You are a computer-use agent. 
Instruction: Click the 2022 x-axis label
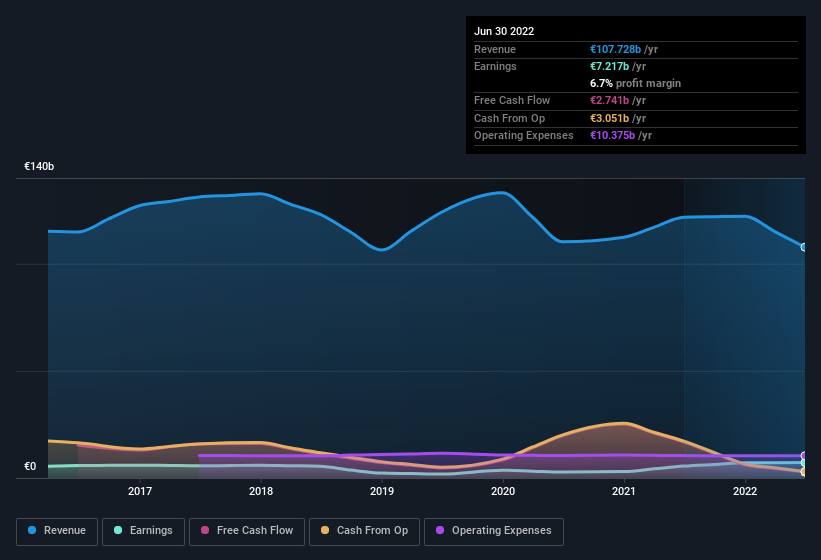[x=745, y=491]
